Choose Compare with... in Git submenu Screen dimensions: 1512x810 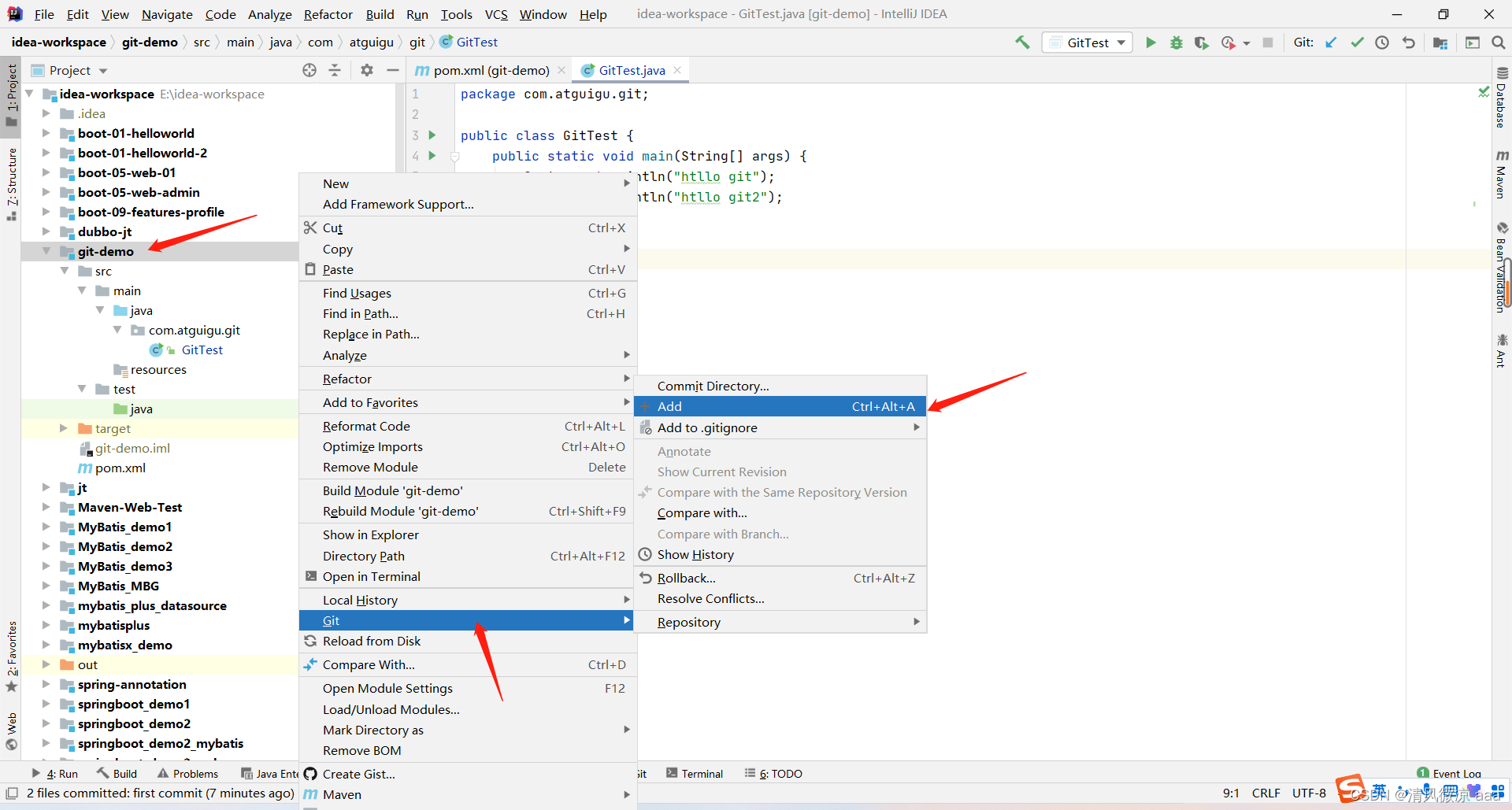(780, 512)
